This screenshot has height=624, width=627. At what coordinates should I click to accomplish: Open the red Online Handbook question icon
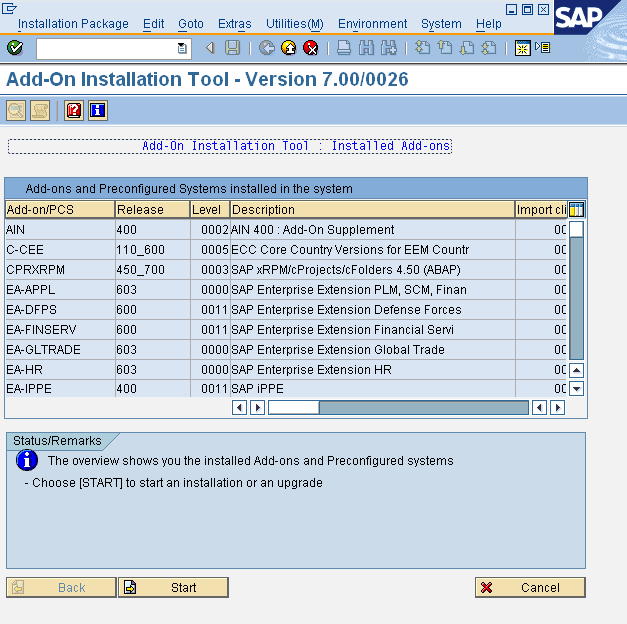[x=74, y=111]
